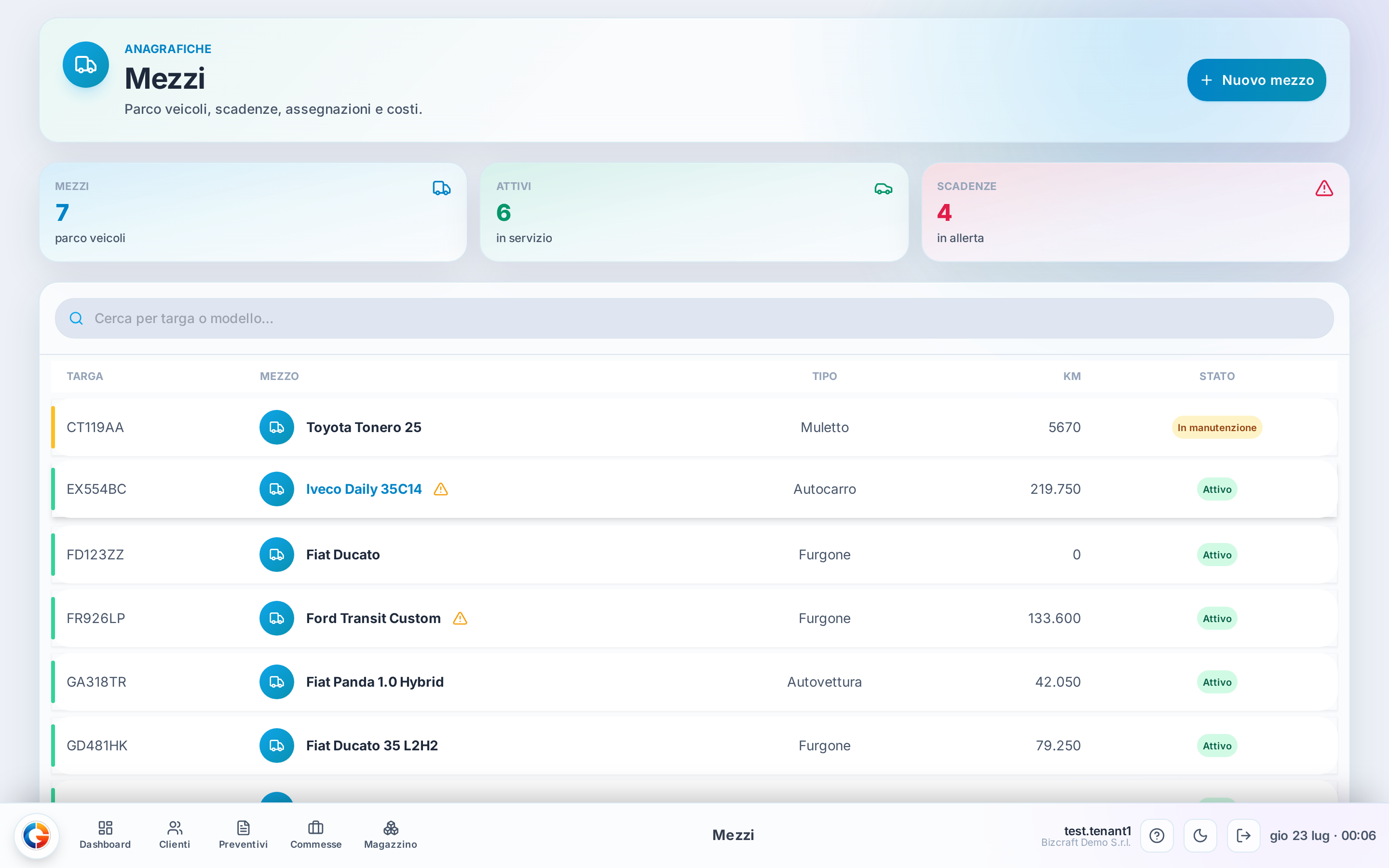Select plate FR926LP
The image size is (1389, 868).
pyautogui.click(x=96, y=618)
